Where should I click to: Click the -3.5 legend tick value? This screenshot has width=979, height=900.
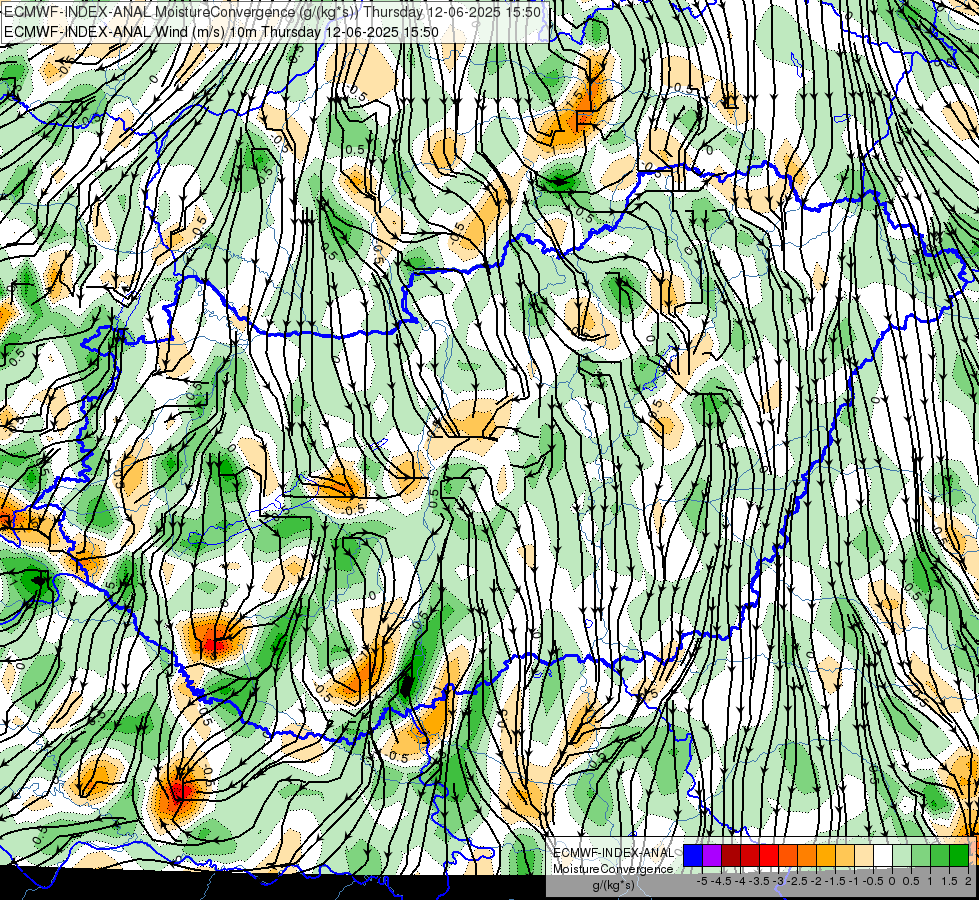coord(759,881)
